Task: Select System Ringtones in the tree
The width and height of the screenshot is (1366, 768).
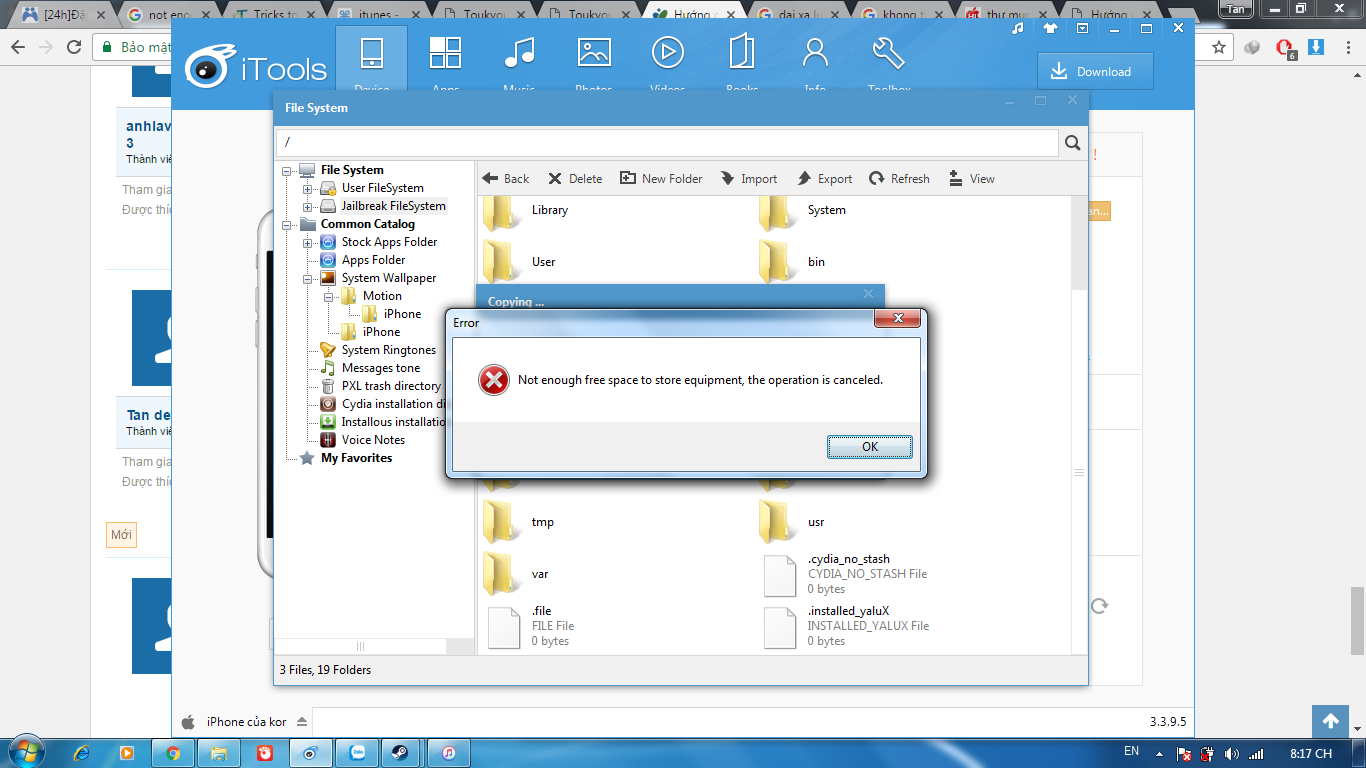Action: [388, 350]
